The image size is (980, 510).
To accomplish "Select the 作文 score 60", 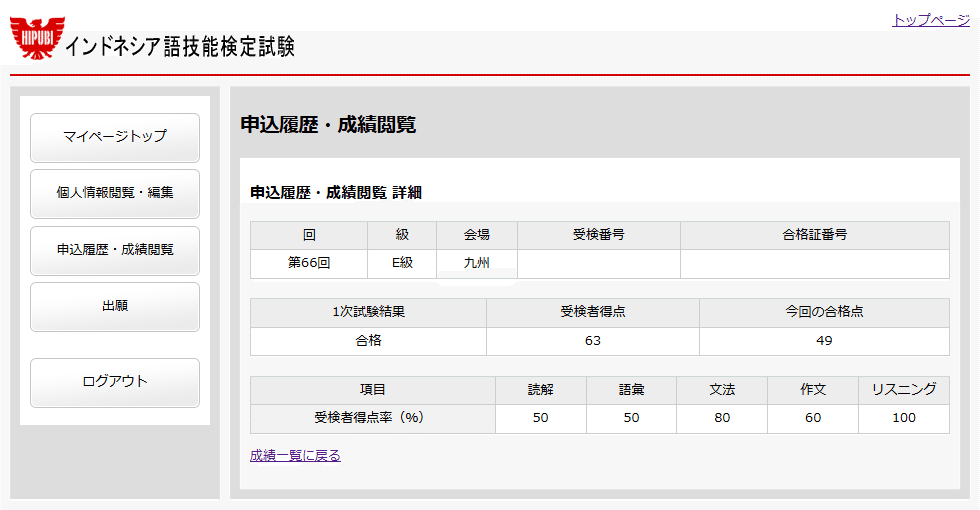I will tap(813, 418).
